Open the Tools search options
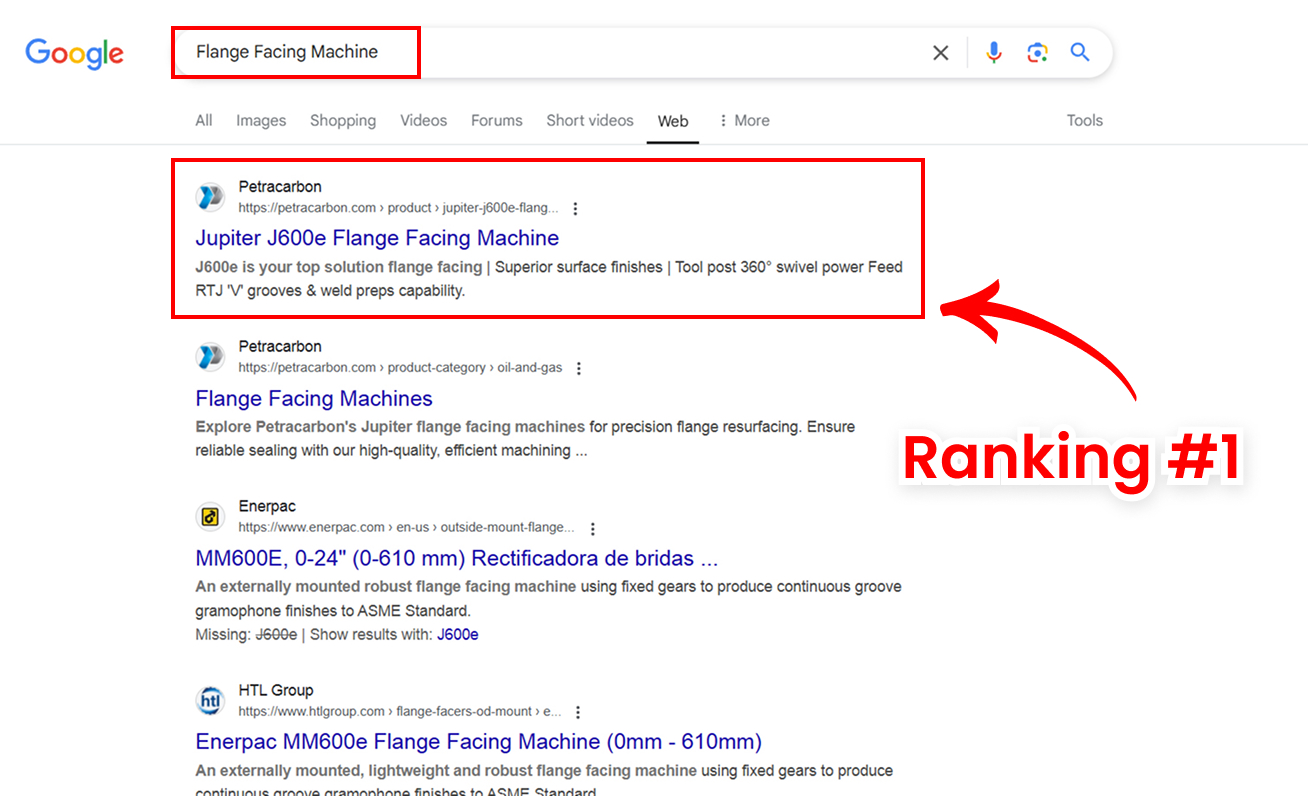Image resolution: width=1308 pixels, height=796 pixels. pyautogui.click(x=1084, y=121)
